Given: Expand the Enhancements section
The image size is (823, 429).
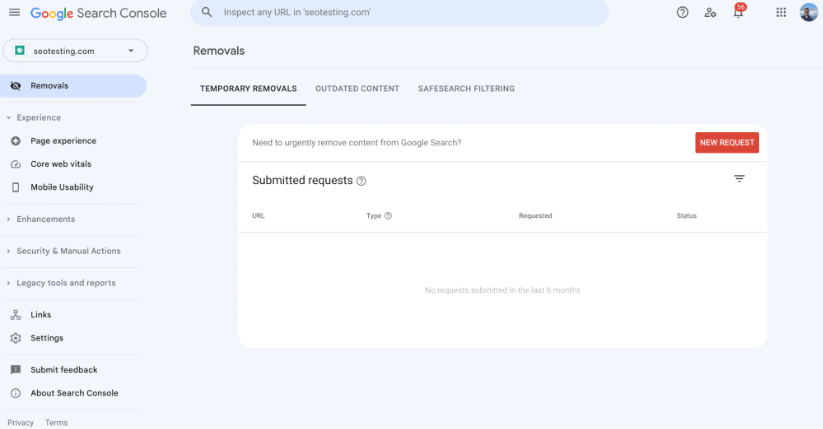Looking at the screenshot, I should [41, 219].
